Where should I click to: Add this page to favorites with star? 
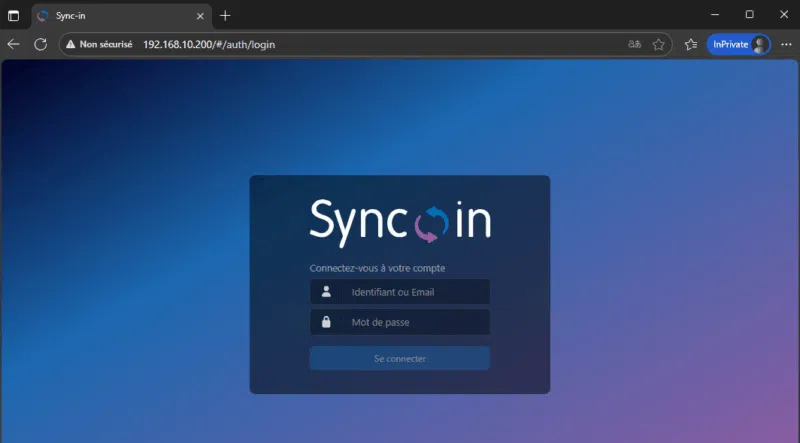pyautogui.click(x=659, y=44)
